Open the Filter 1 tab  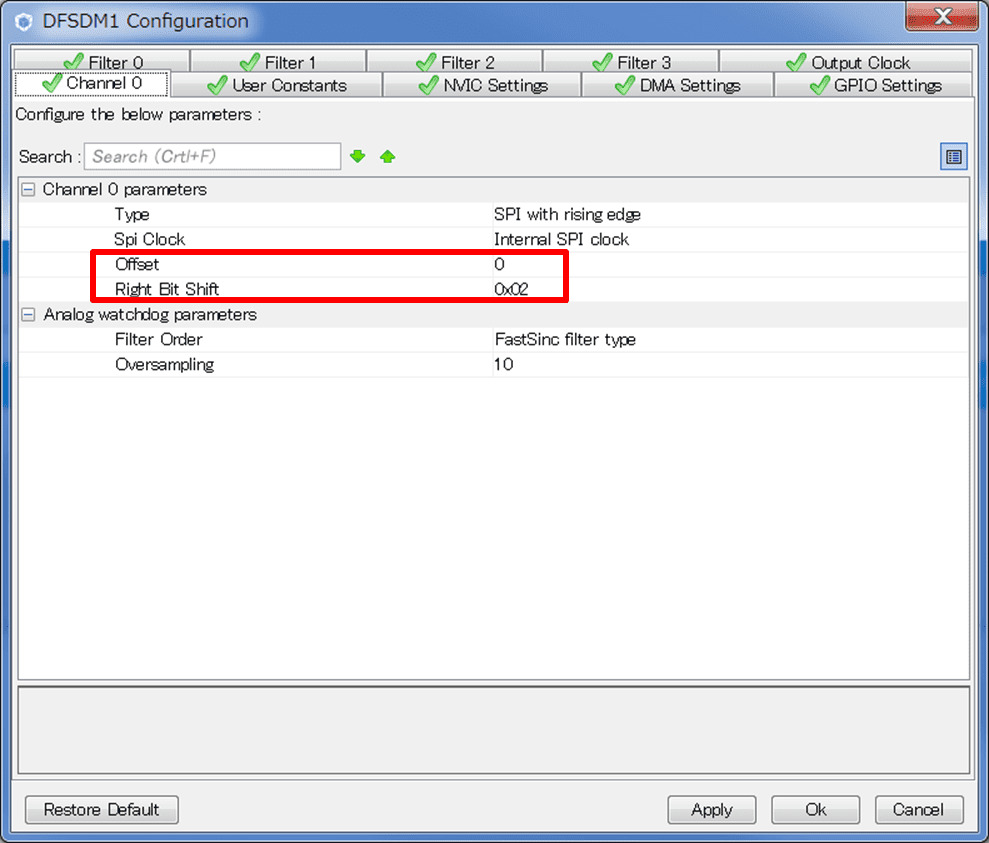click(277, 62)
